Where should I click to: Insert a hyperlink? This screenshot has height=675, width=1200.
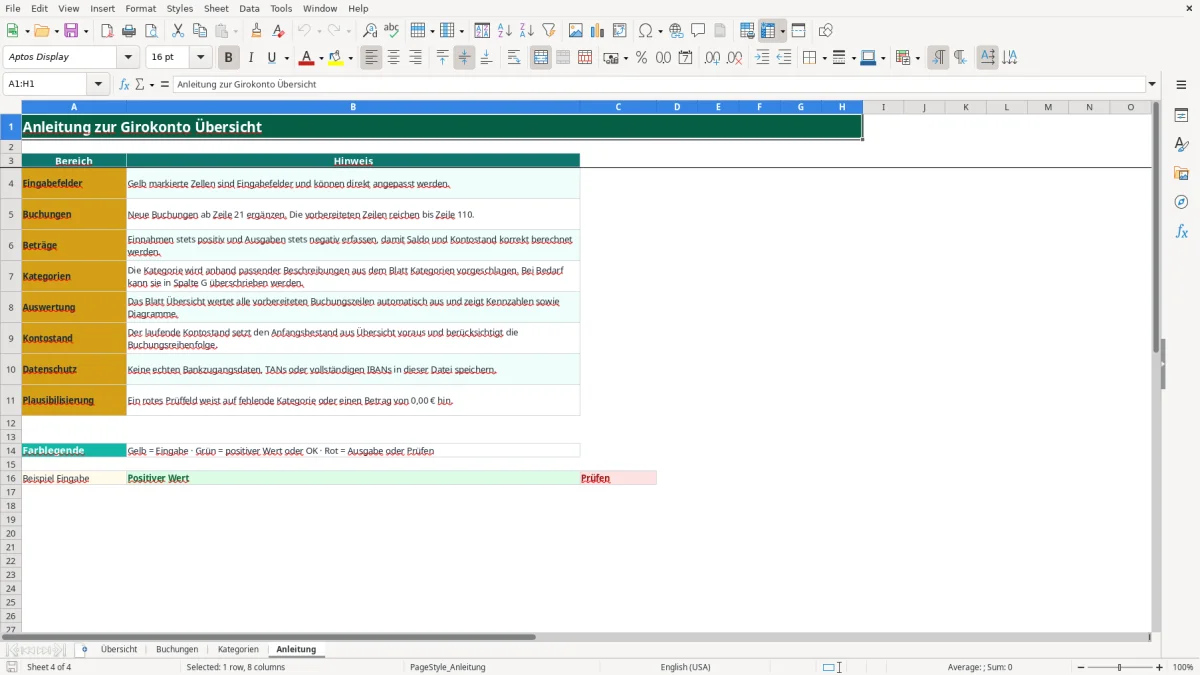(x=676, y=31)
